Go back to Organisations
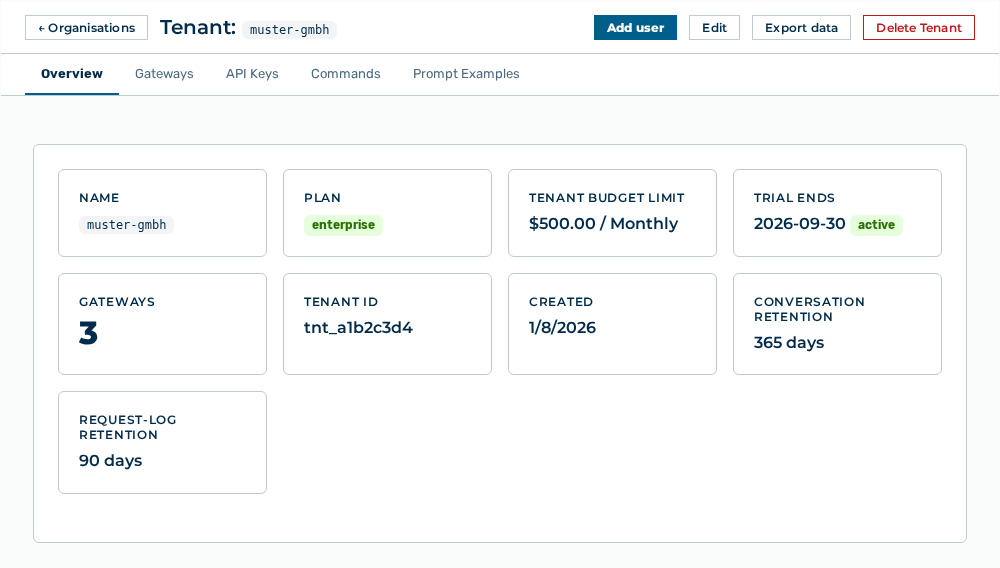 pos(86,28)
